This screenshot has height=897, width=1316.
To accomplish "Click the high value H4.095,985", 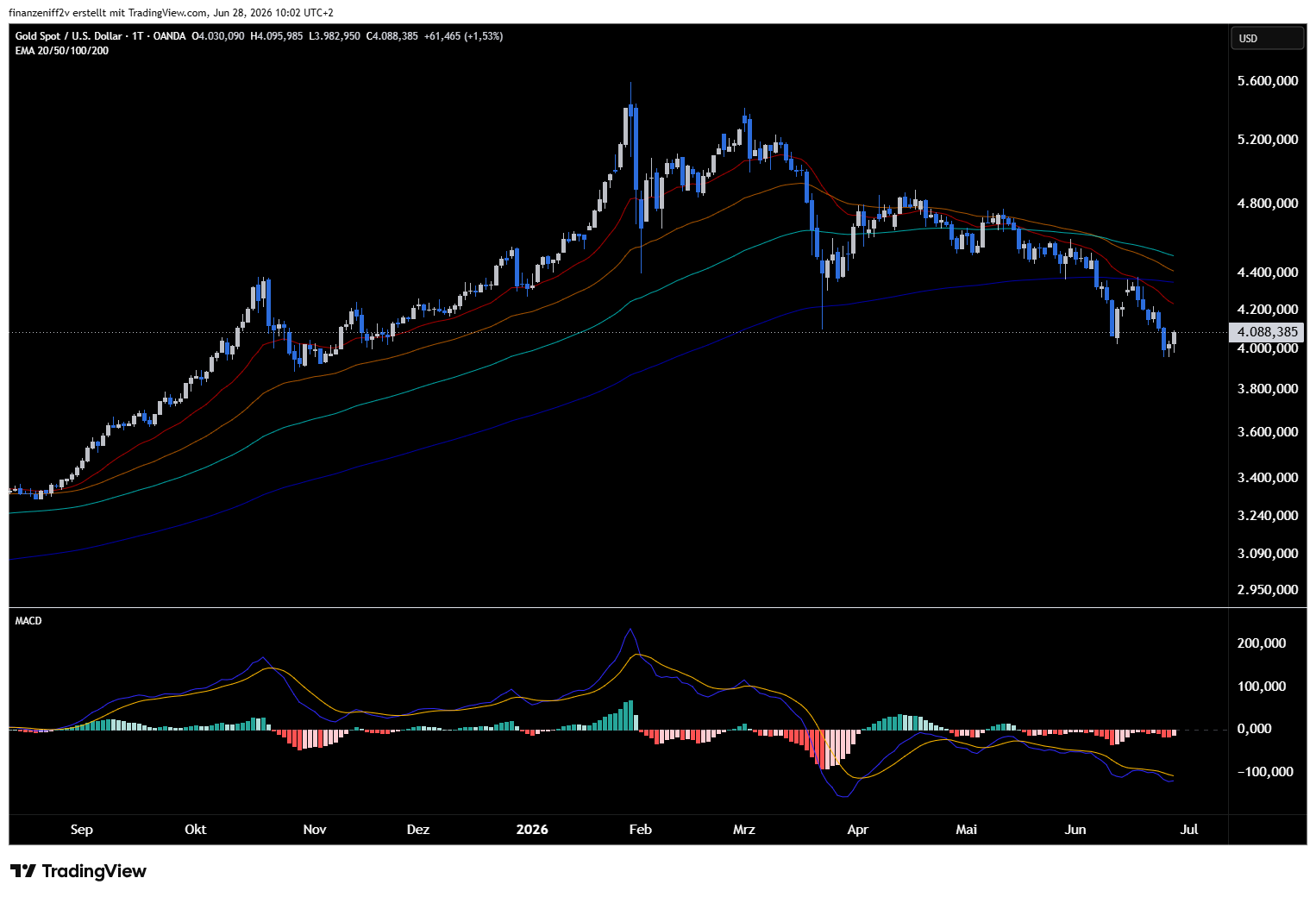I will [x=276, y=36].
